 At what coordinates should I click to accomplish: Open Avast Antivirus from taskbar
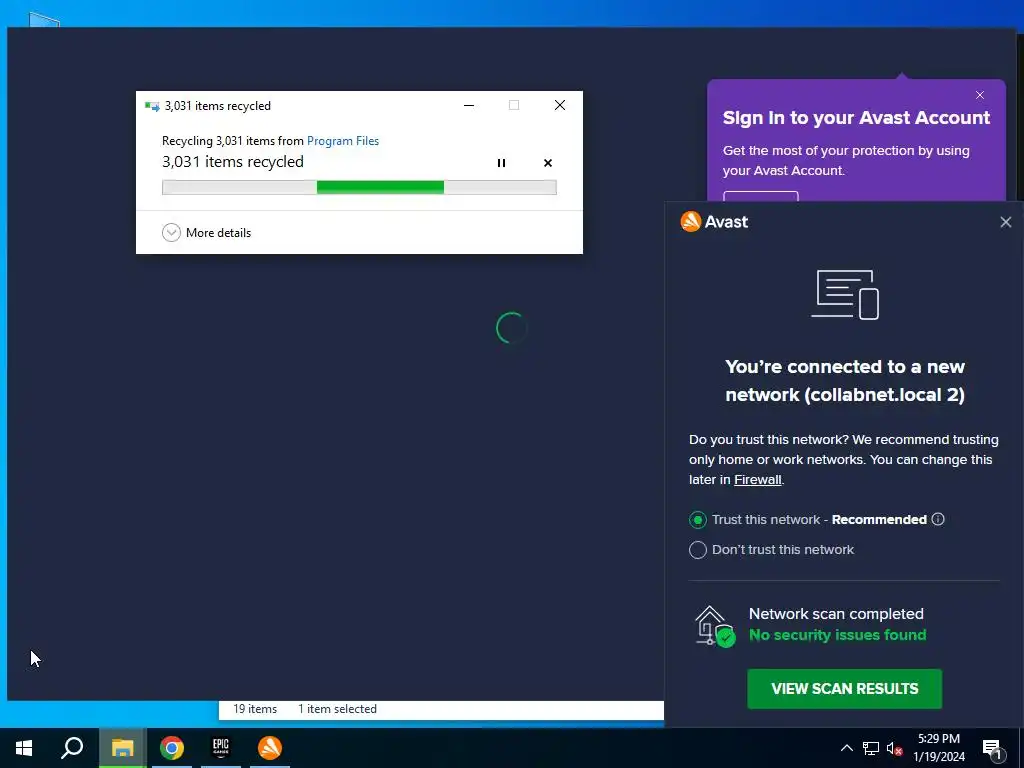[x=270, y=748]
